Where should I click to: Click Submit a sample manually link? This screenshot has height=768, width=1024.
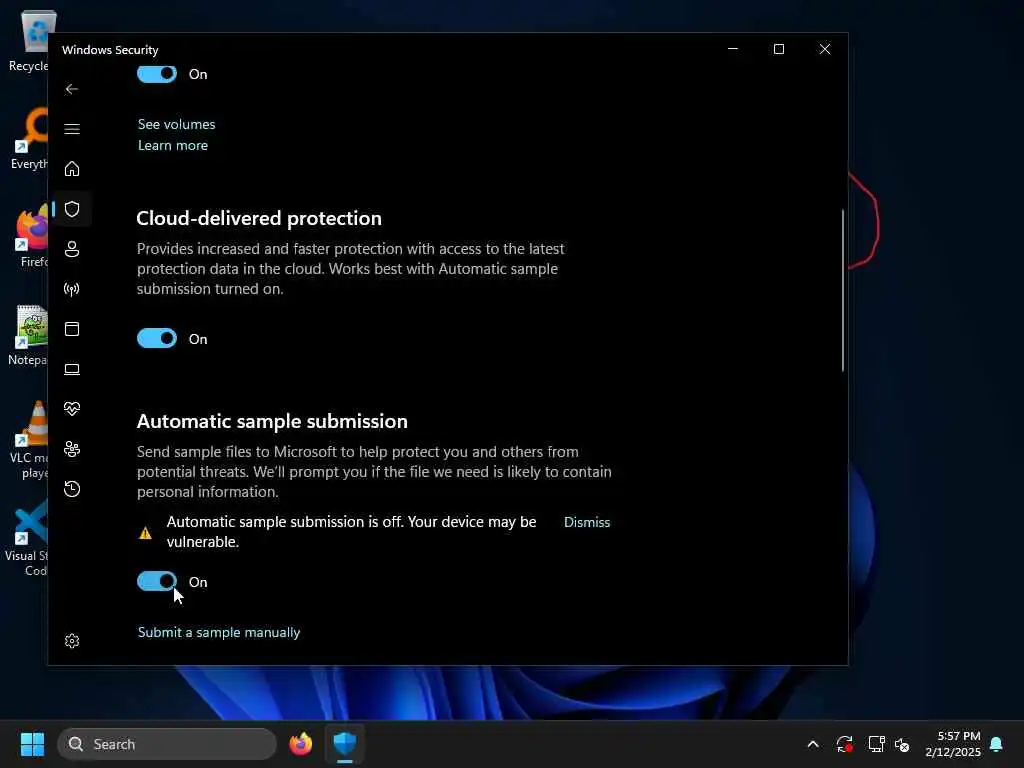click(219, 632)
